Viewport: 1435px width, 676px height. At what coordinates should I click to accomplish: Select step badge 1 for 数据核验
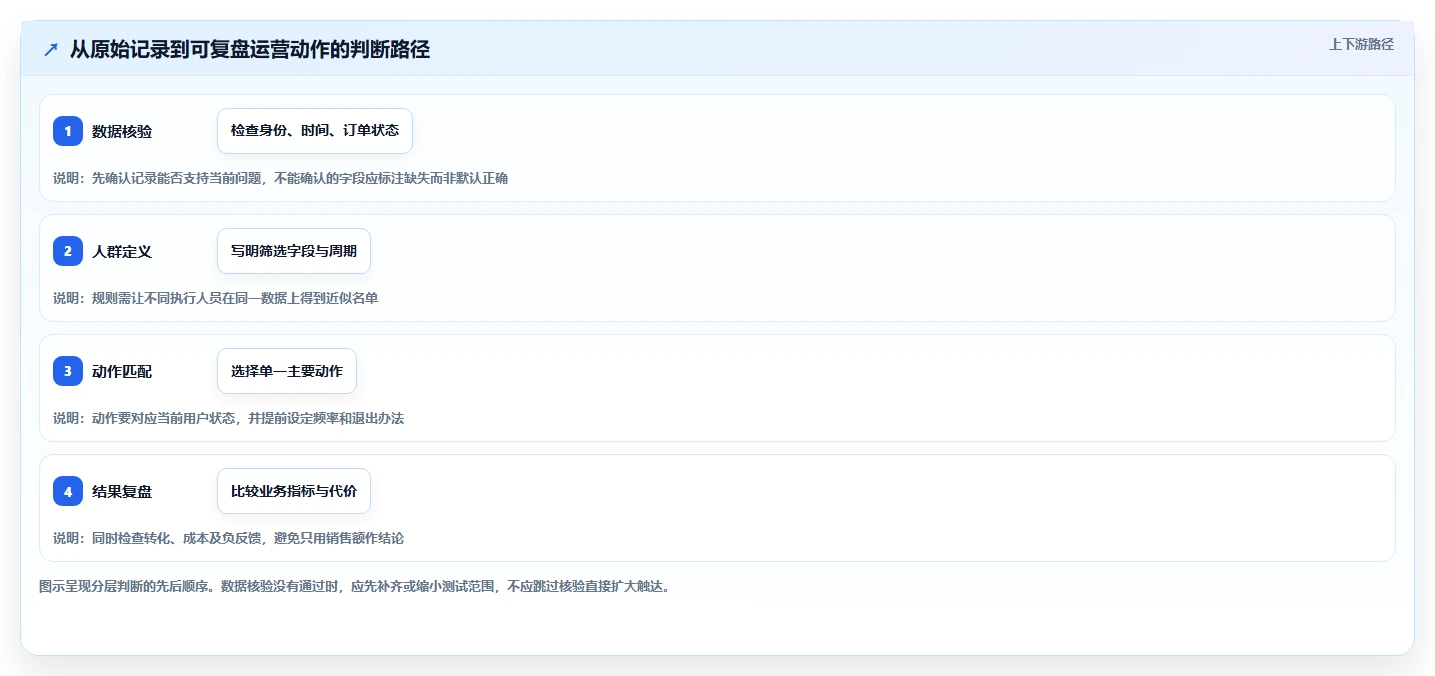68,131
